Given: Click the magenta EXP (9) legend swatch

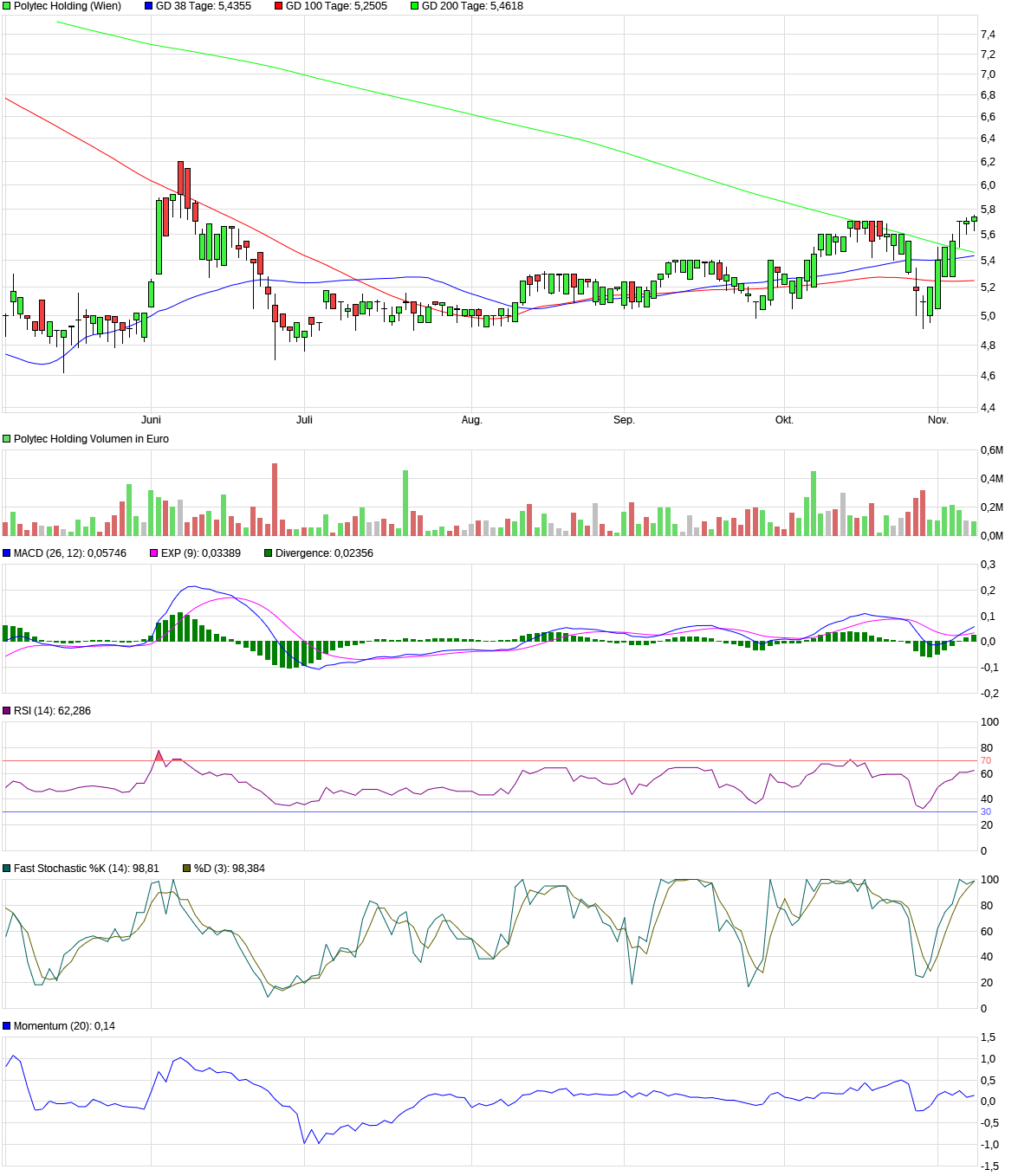Looking at the screenshot, I should pyautogui.click(x=154, y=553).
